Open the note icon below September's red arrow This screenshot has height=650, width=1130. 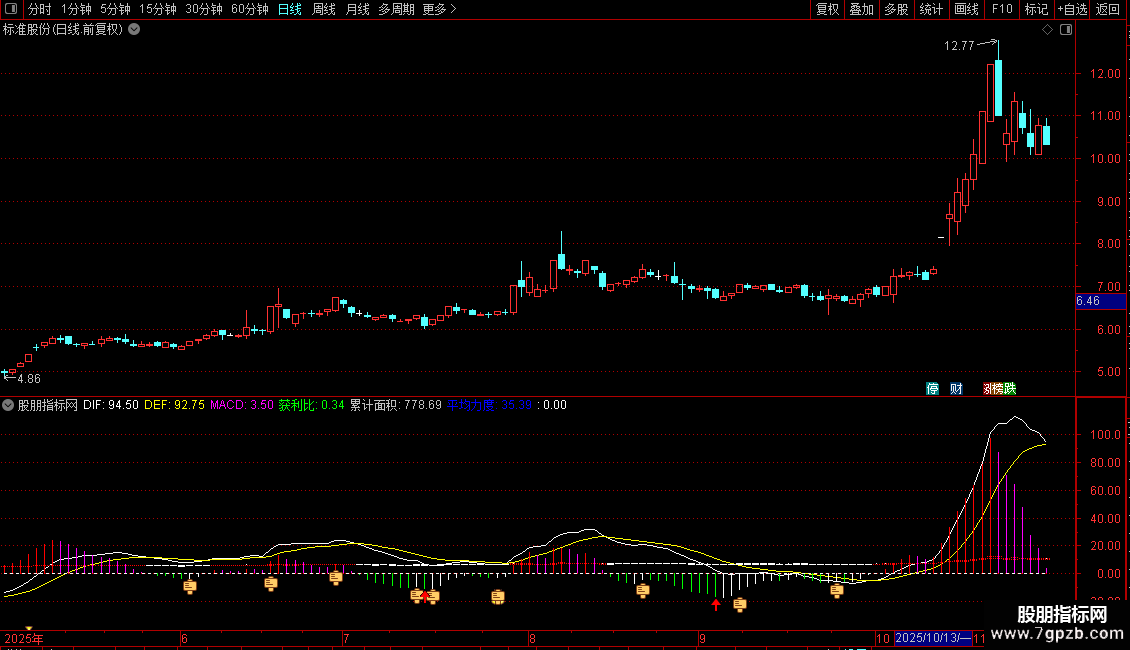(740, 605)
